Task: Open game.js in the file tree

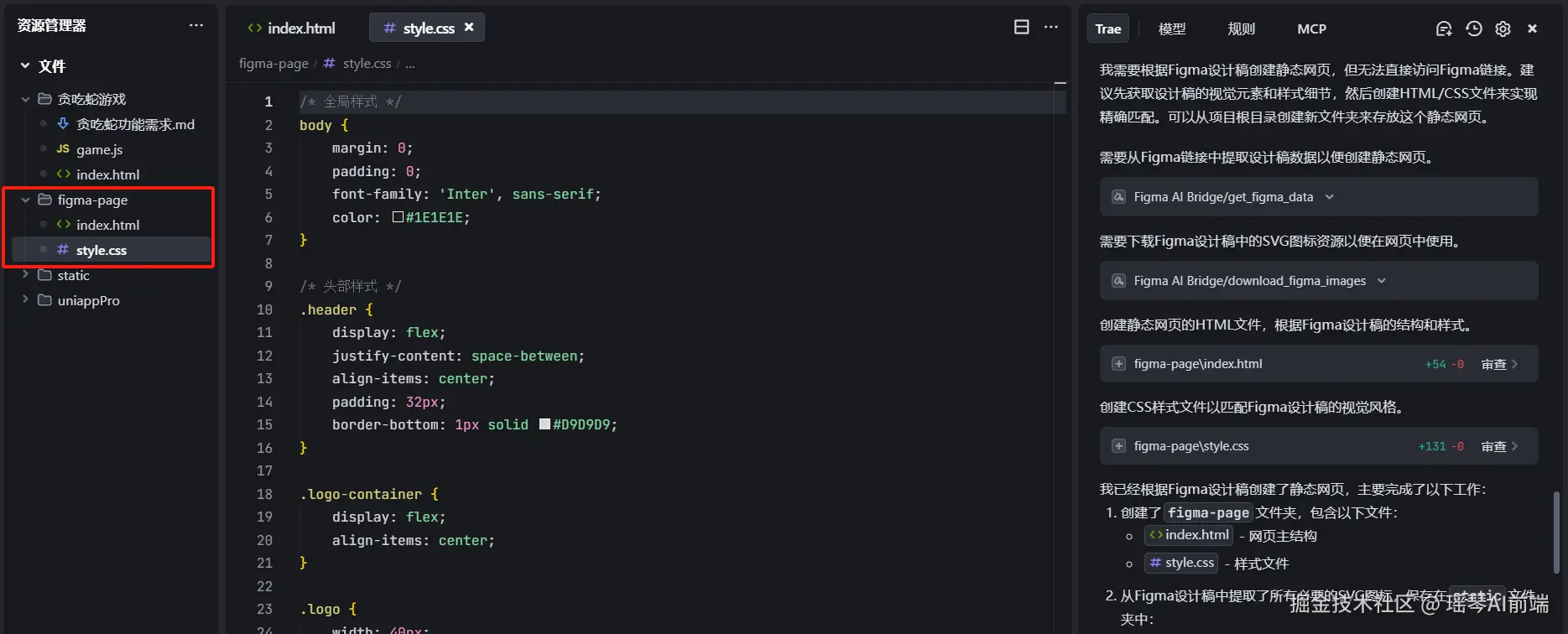Action: (99, 149)
